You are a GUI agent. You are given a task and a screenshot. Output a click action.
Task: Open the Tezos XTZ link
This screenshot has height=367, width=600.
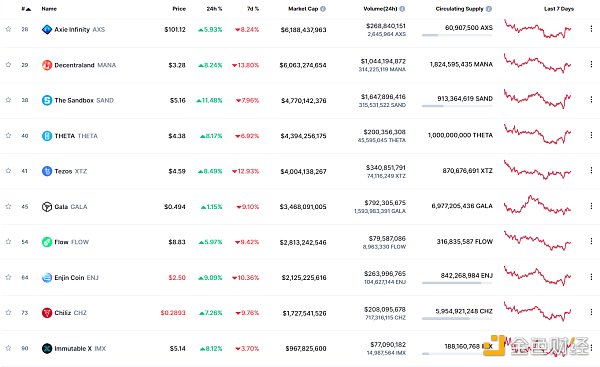[x=70, y=171]
